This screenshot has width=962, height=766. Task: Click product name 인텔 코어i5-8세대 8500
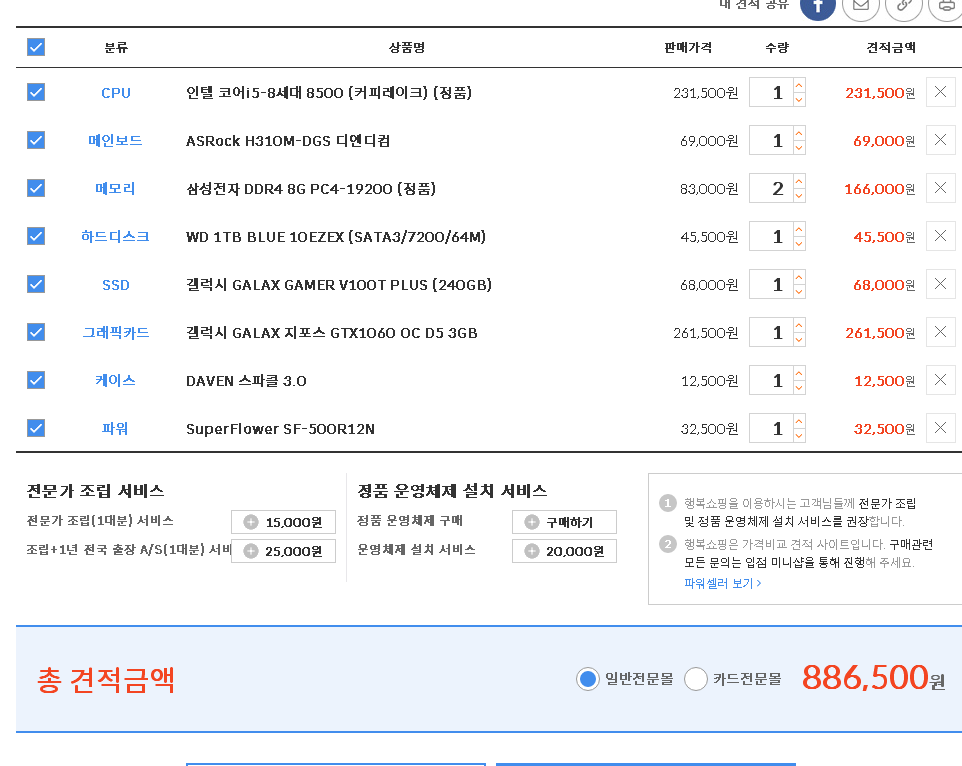coord(329,93)
